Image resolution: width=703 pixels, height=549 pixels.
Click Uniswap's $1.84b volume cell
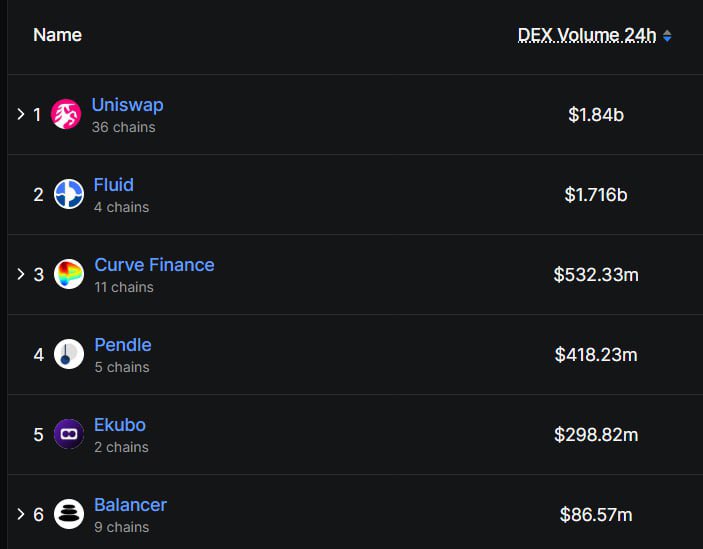[x=596, y=115]
